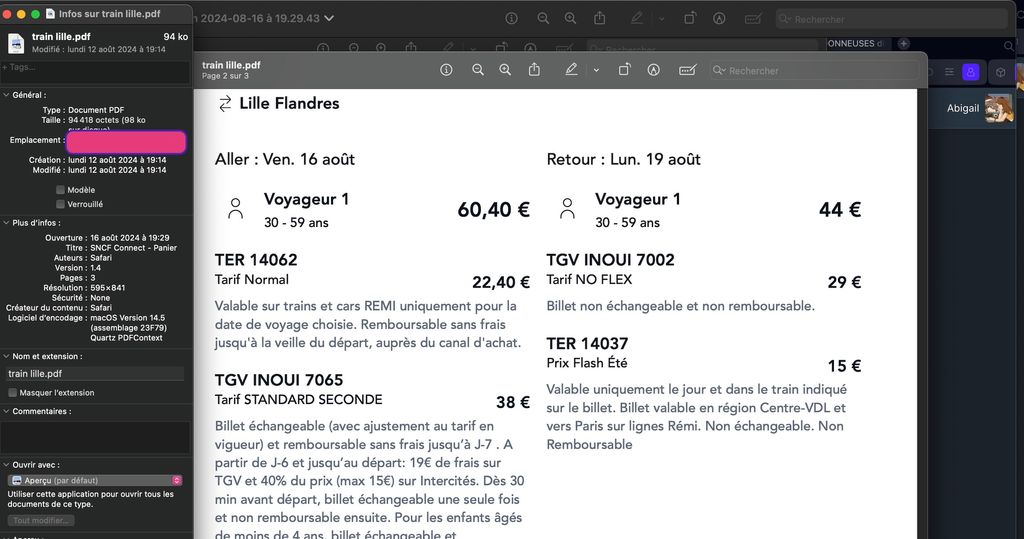
Task: Collapse the Général section
Action: [6, 95]
